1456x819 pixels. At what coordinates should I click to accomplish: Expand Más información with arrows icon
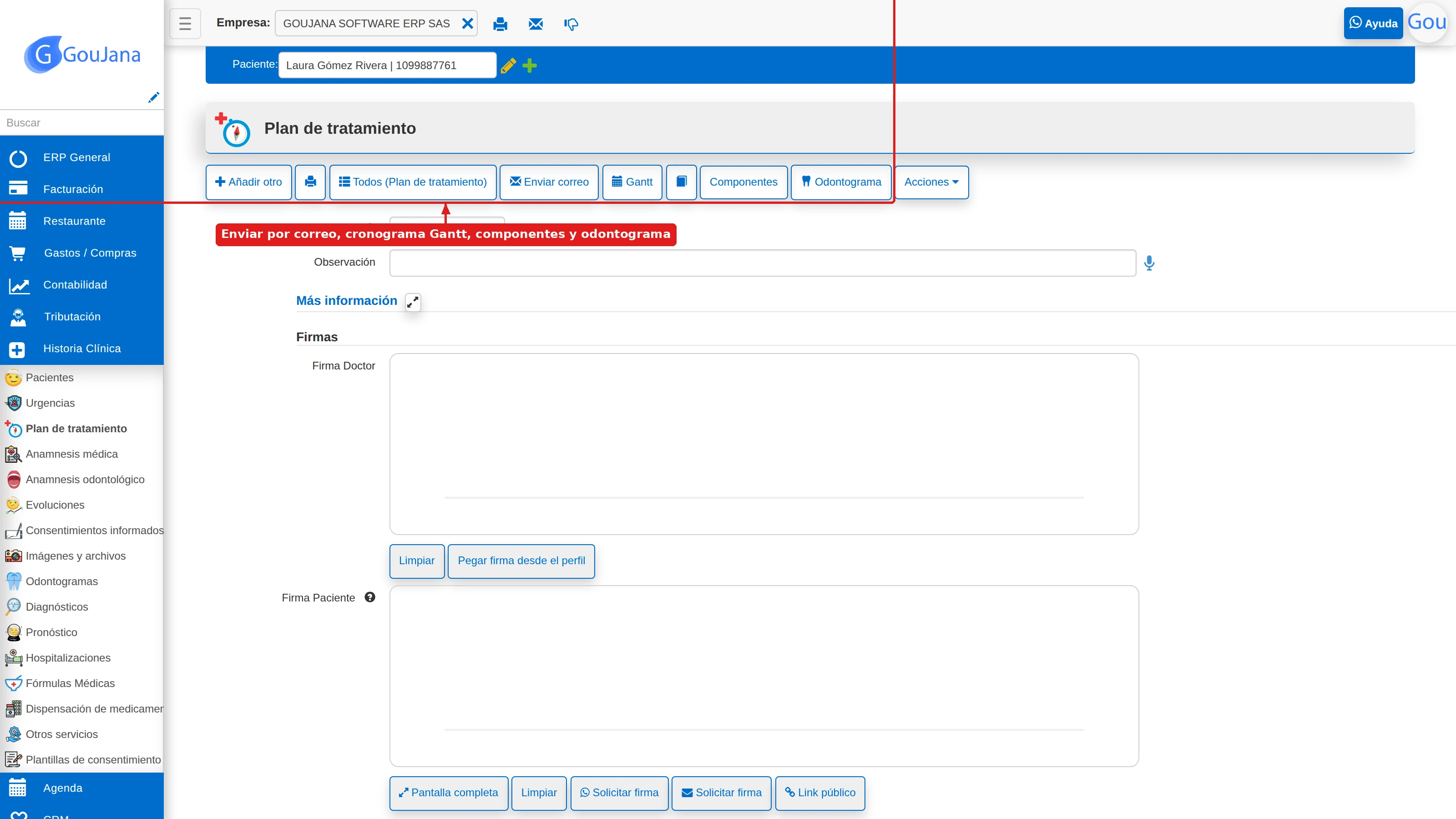click(x=413, y=303)
